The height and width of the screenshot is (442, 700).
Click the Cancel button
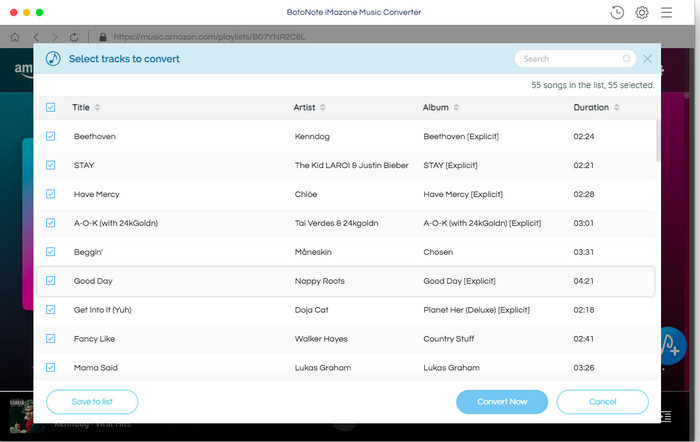coord(602,402)
